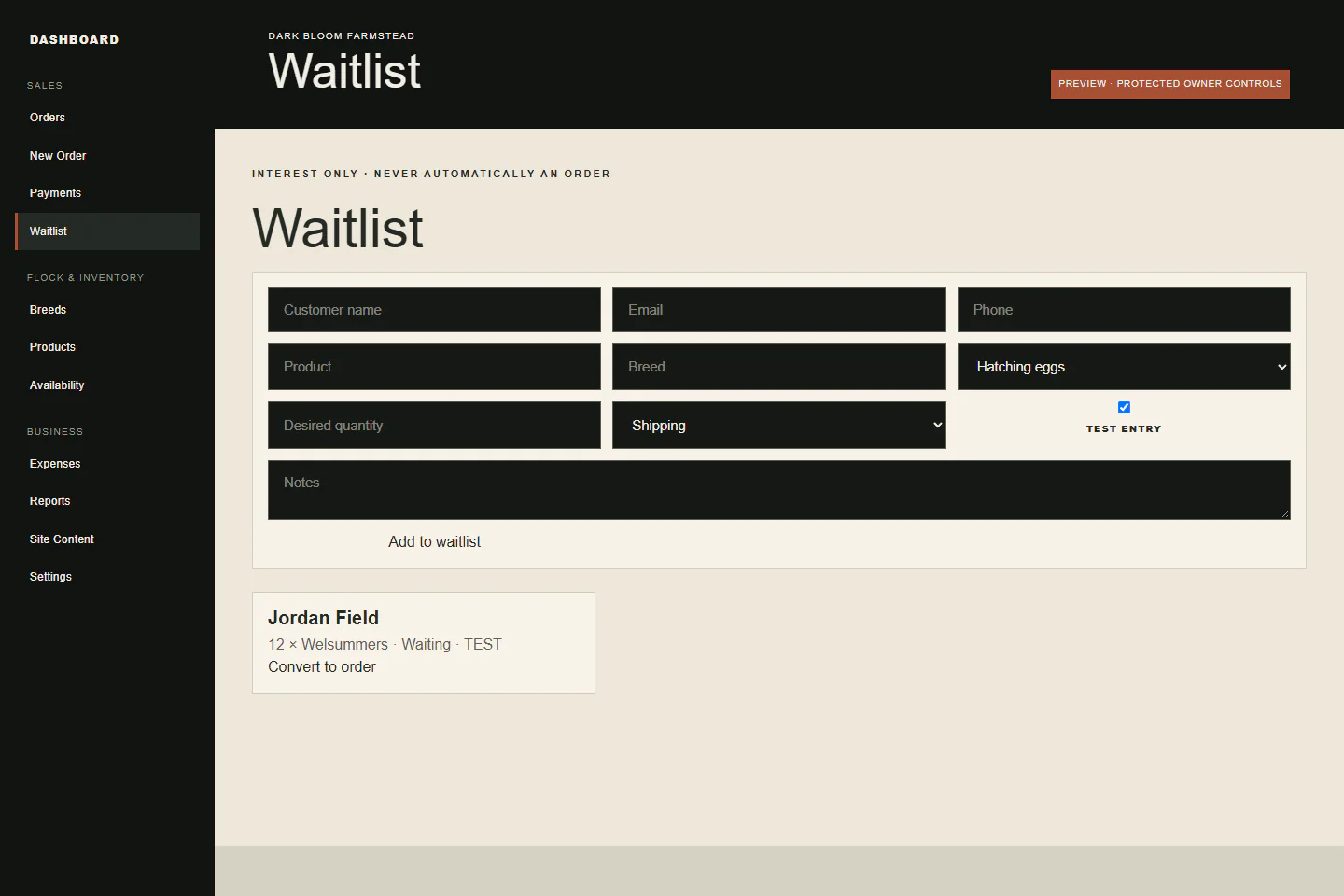
Task: Click into the Email field
Action: tap(778, 310)
